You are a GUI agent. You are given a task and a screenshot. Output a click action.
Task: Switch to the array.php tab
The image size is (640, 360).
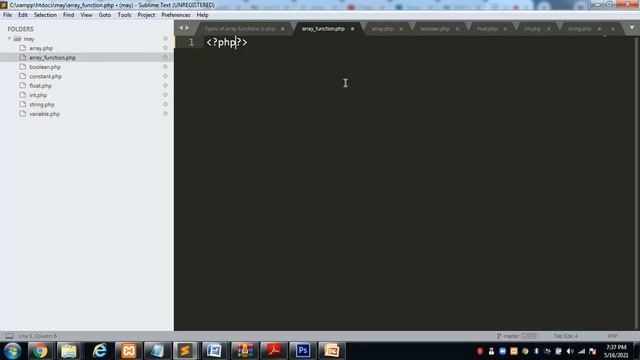[x=382, y=29]
